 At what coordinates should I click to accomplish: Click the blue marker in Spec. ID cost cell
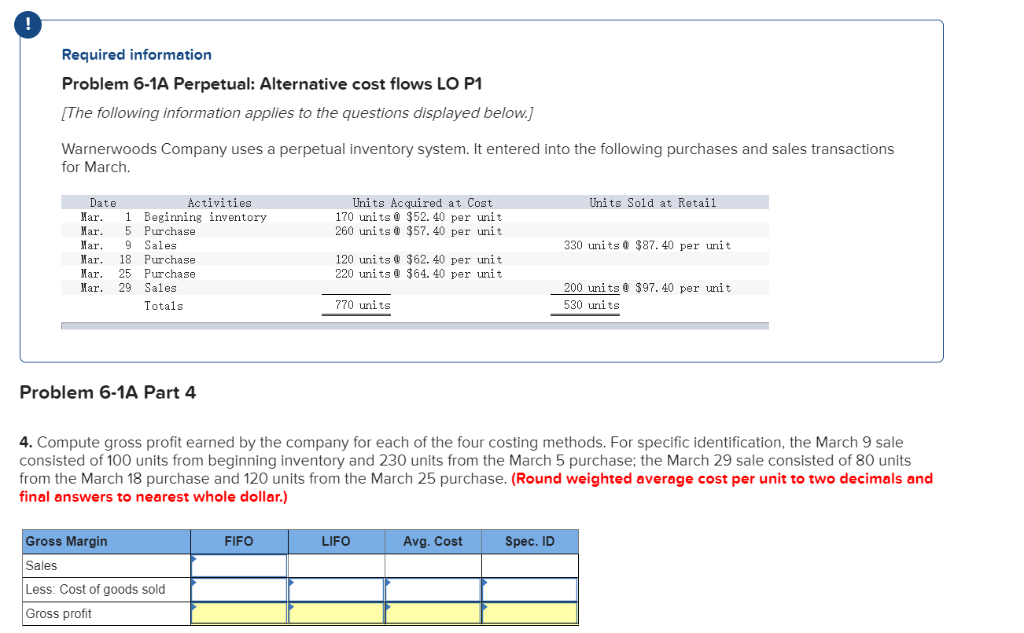pos(484,584)
